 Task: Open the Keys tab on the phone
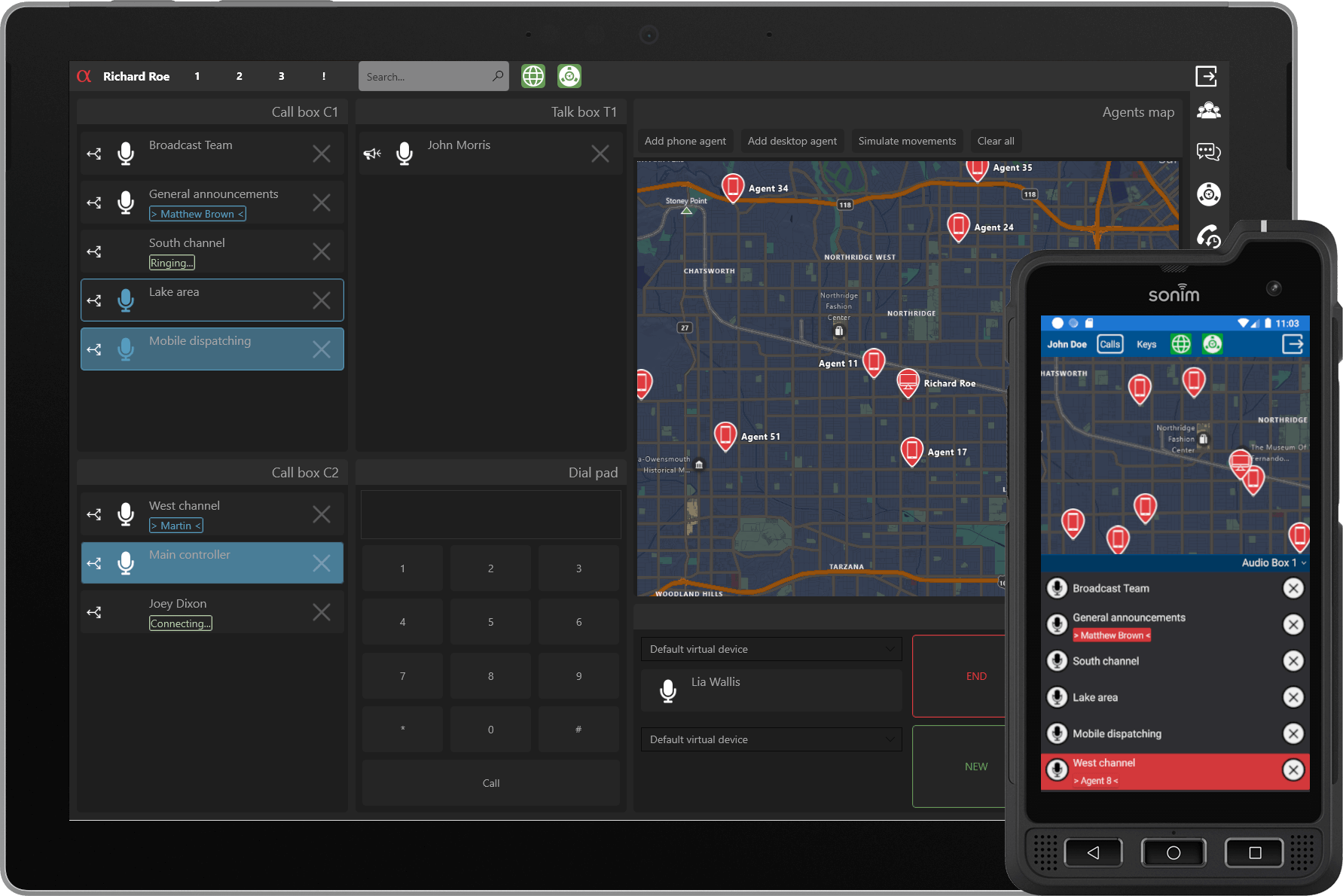pyautogui.click(x=1146, y=344)
